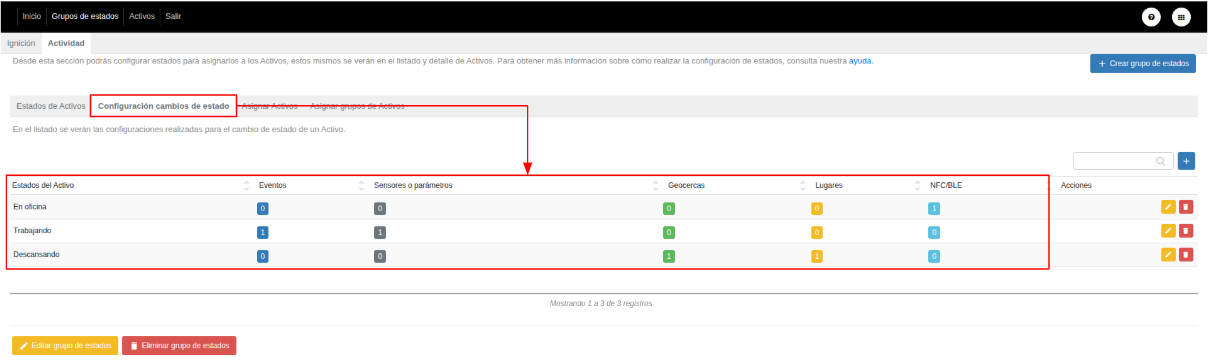The image size is (1208, 362).
Task: Click the search magnifier icon
Action: pyautogui.click(x=1161, y=160)
